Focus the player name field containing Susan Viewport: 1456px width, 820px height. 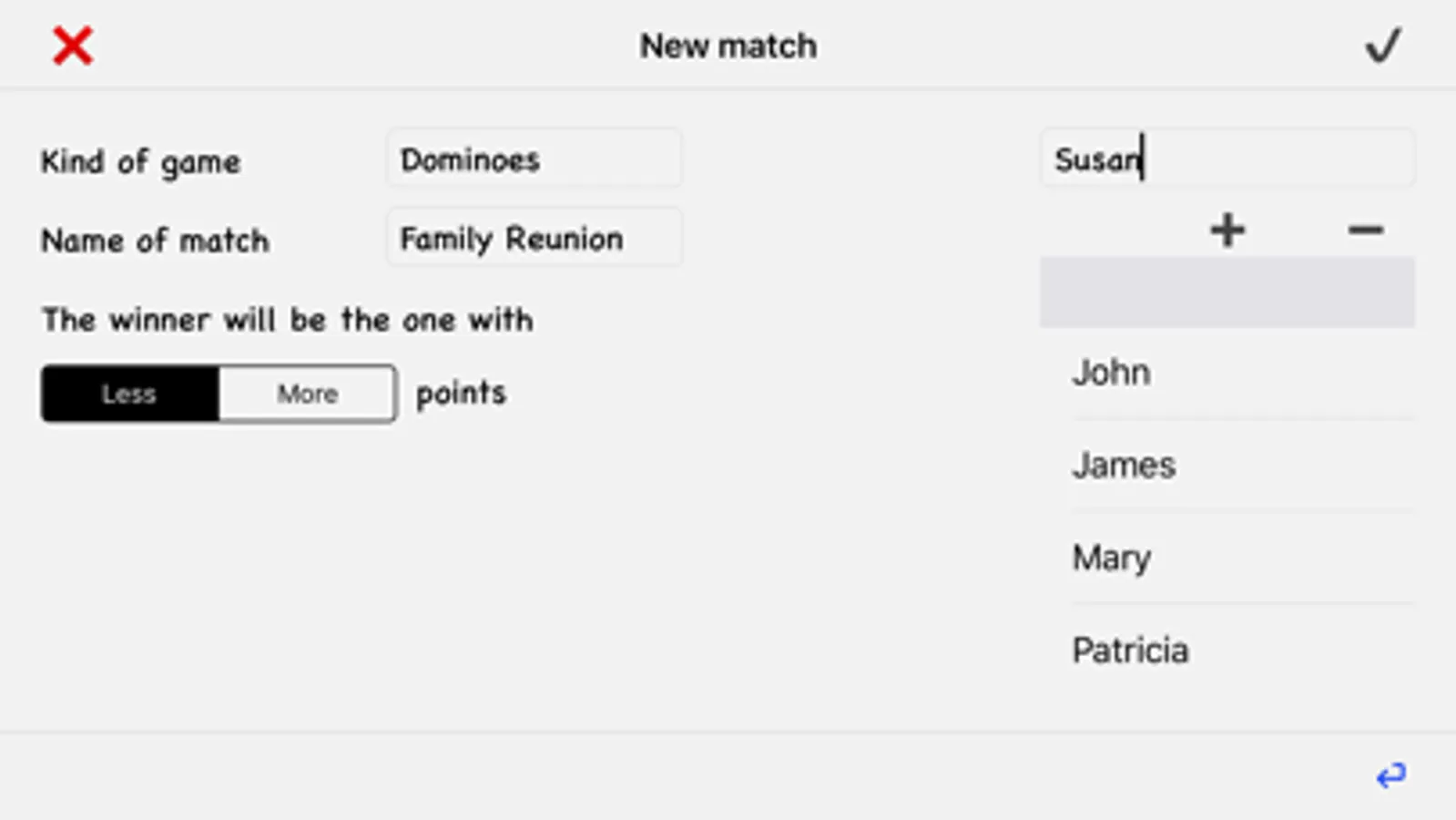point(1227,159)
